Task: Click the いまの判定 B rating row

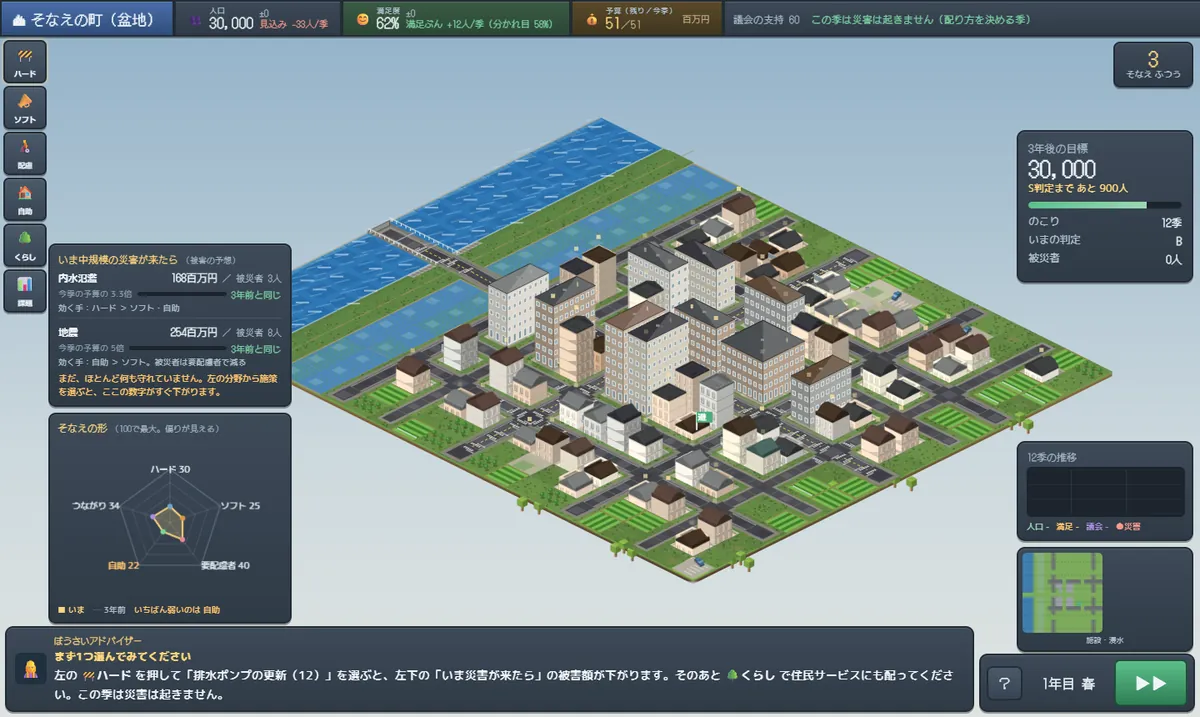Action: click(x=1104, y=240)
